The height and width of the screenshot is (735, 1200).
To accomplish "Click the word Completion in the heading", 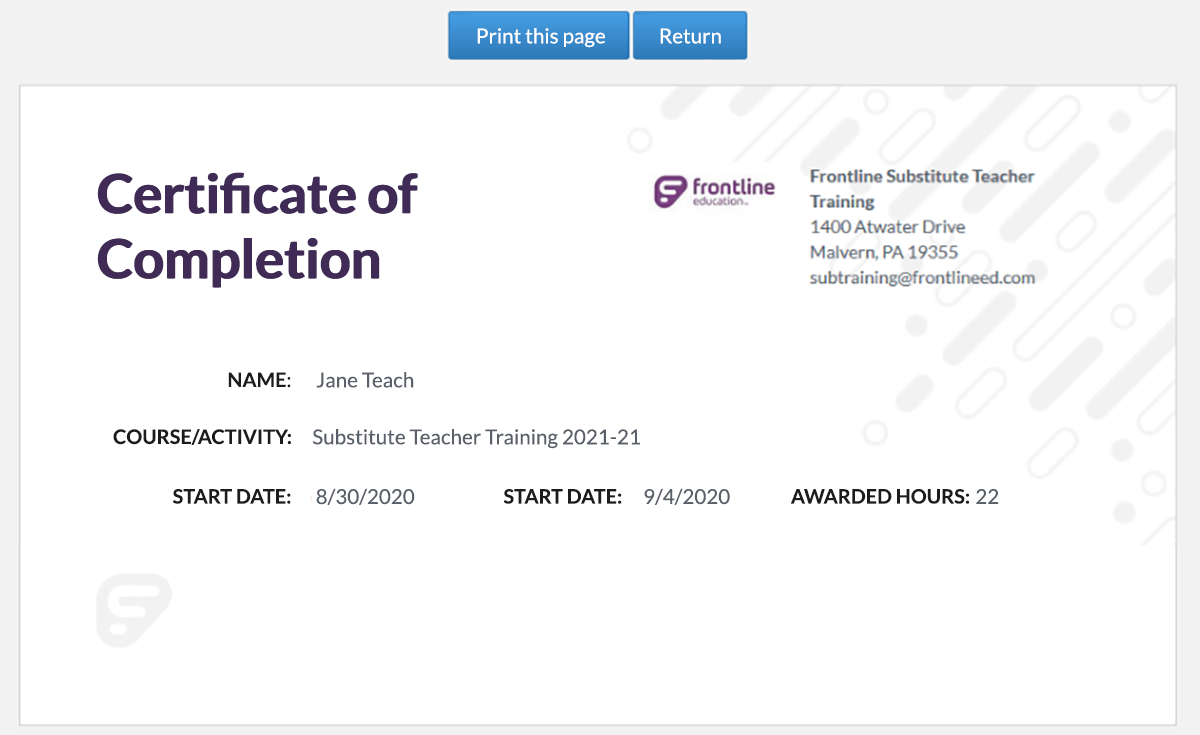I will click(239, 259).
